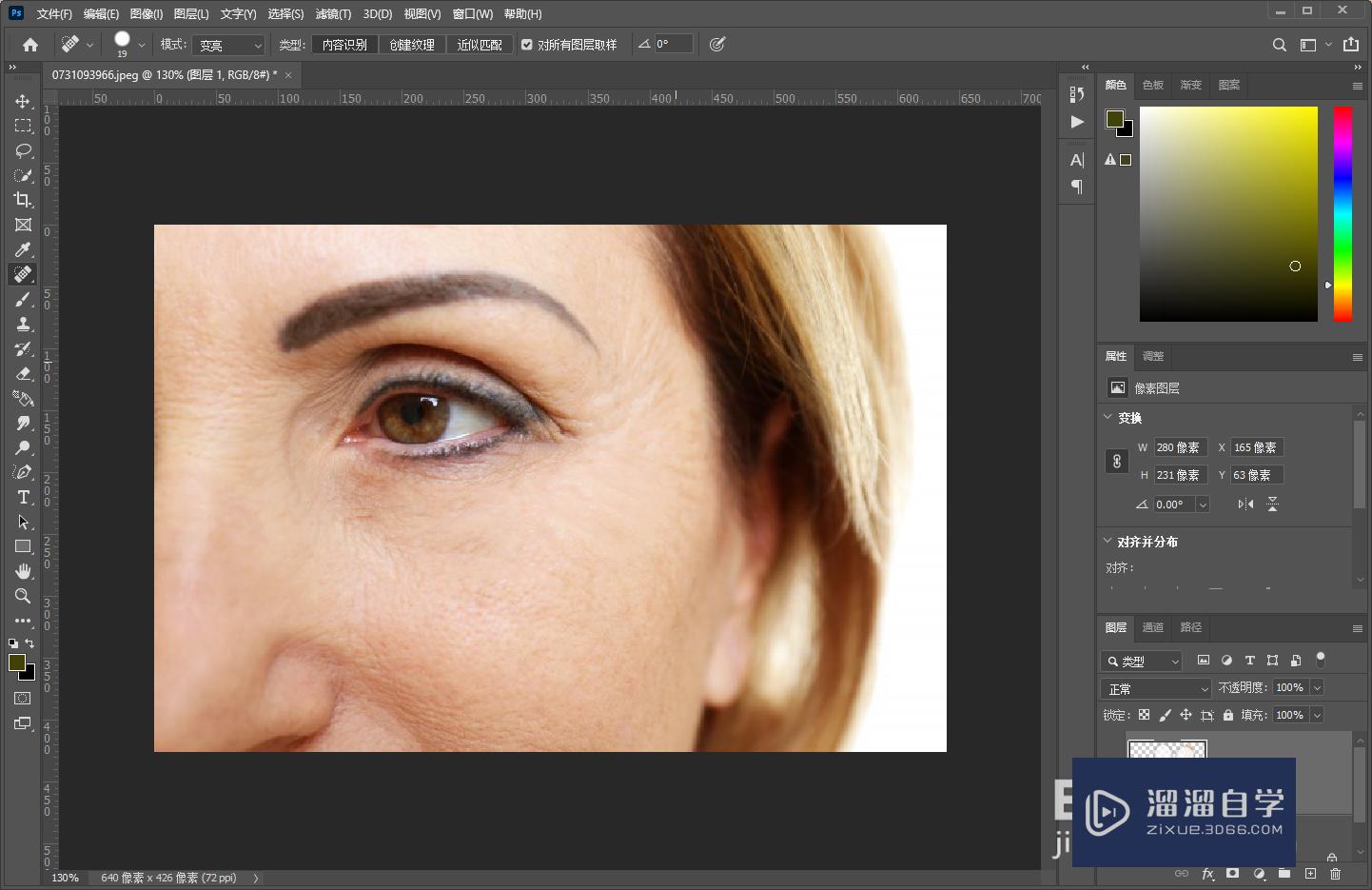Select the Brush tool
Image resolution: width=1372 pixels, height=890 pixels.
click(x=23, y=299)
